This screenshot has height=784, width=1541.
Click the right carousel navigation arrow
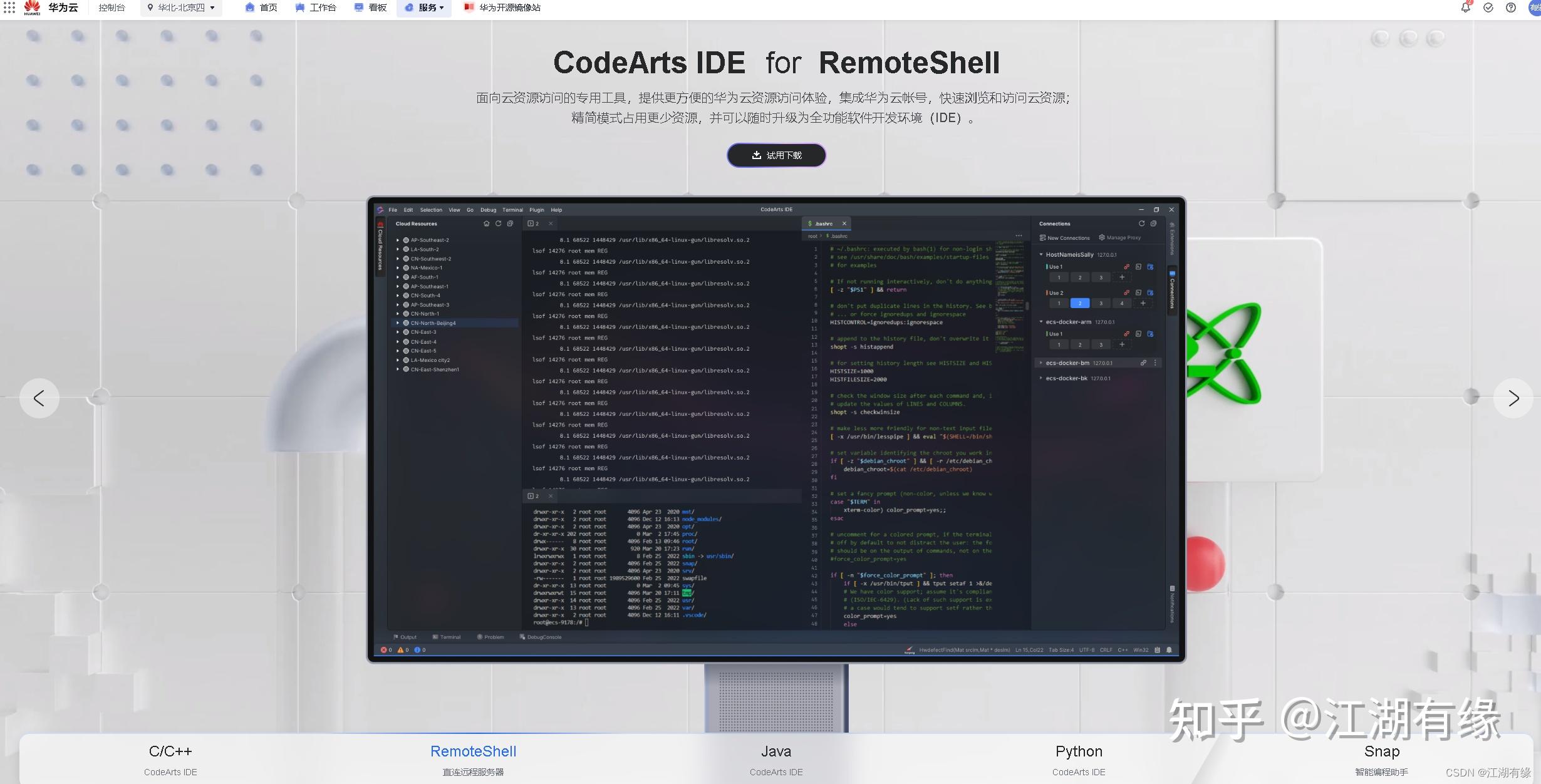tap(1514, 398)
